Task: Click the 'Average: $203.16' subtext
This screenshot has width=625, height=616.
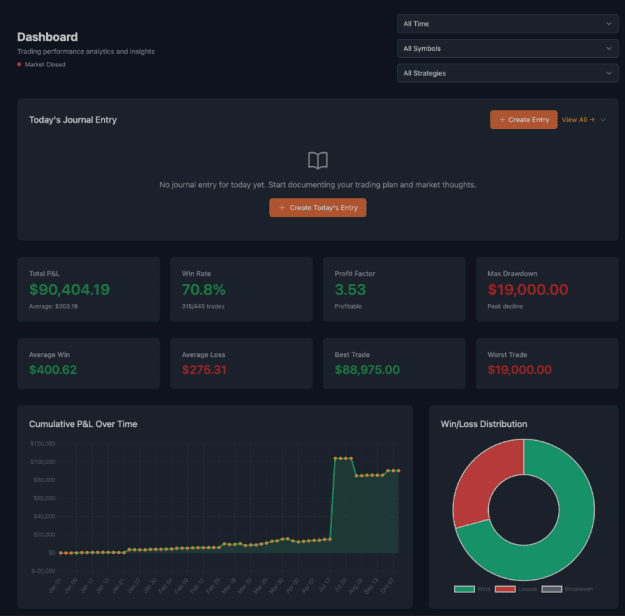Action: pos(53,306)
